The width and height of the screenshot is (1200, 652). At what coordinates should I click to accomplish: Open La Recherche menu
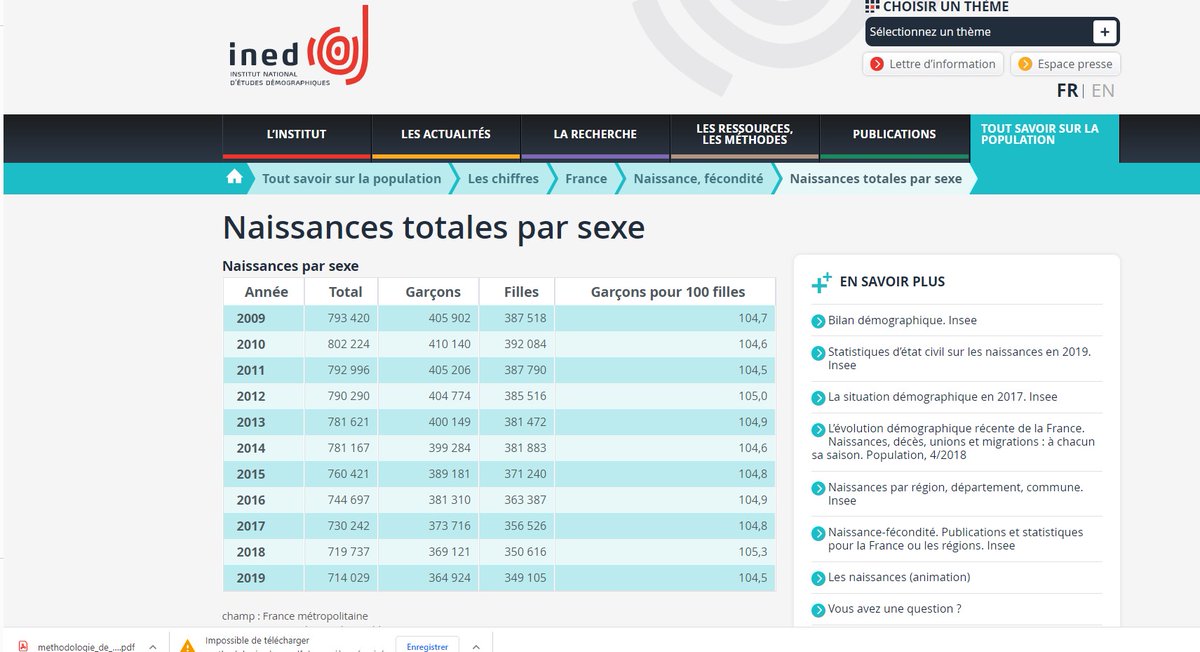coord(595,135)
